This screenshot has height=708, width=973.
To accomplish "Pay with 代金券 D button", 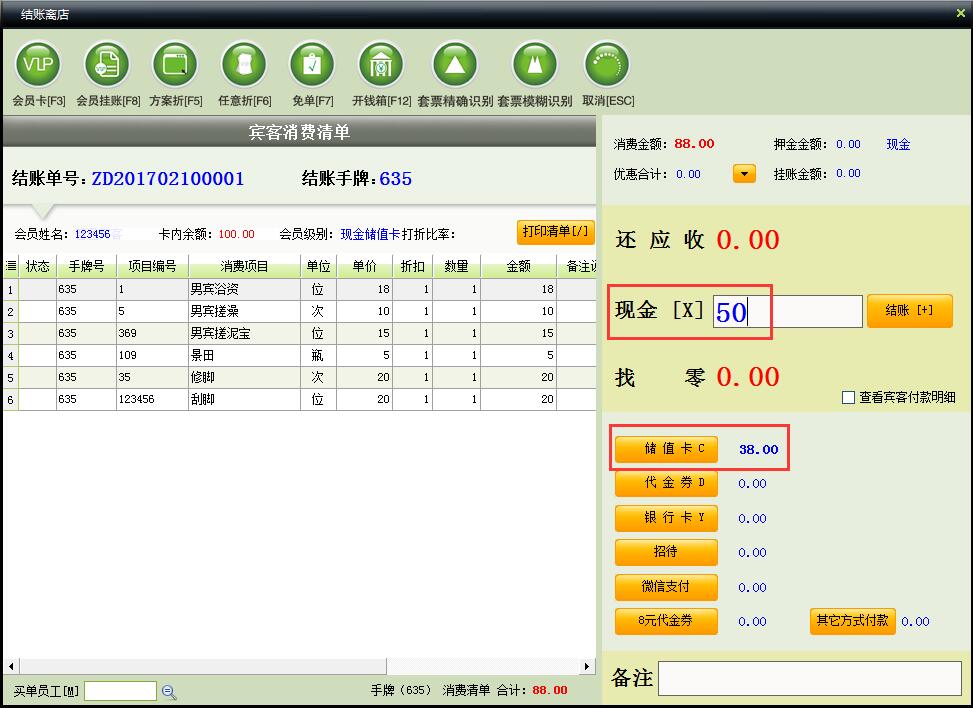I will (x=666, y=483).
